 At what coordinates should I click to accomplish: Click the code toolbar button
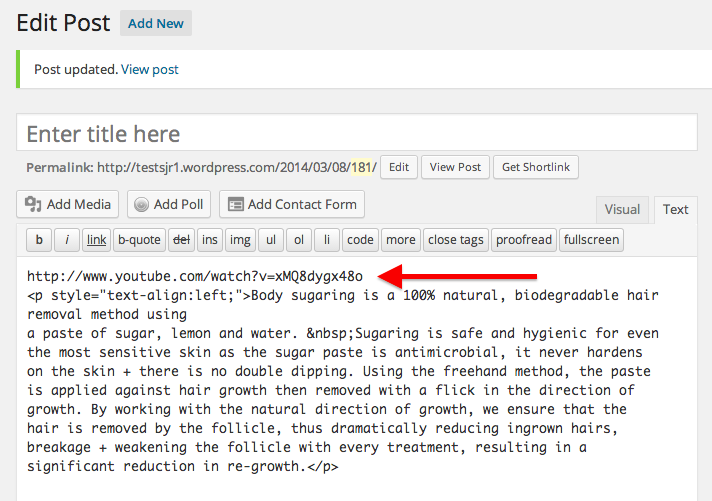pos(360,240)
